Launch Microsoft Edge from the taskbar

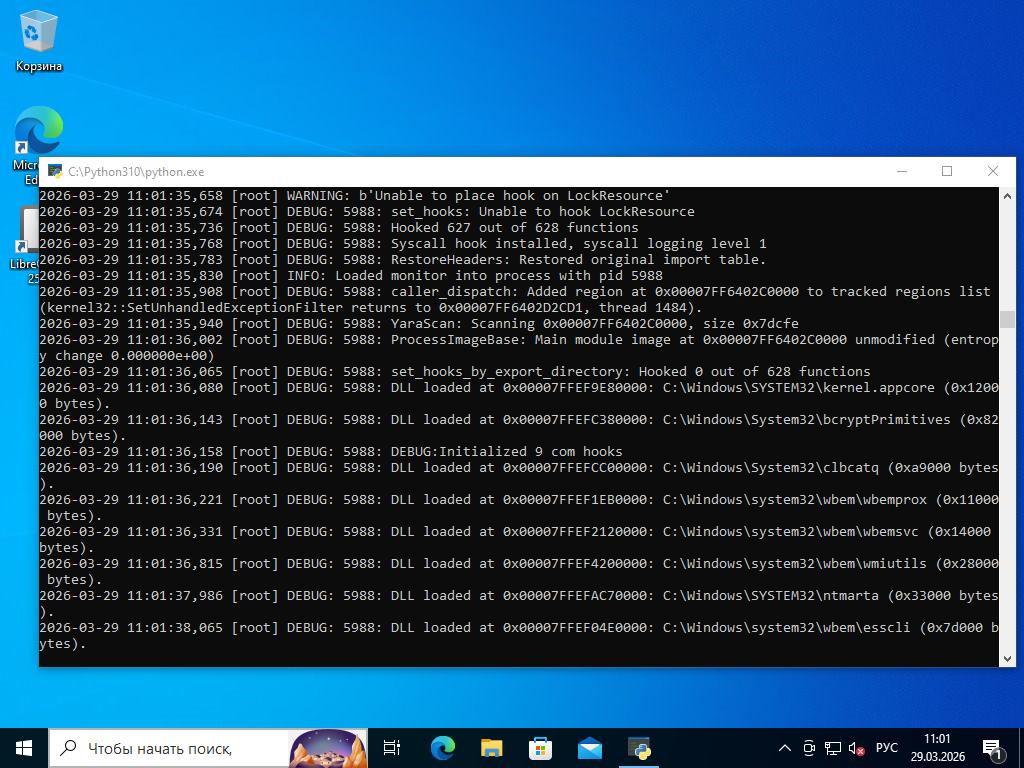[x=442, y=748]
